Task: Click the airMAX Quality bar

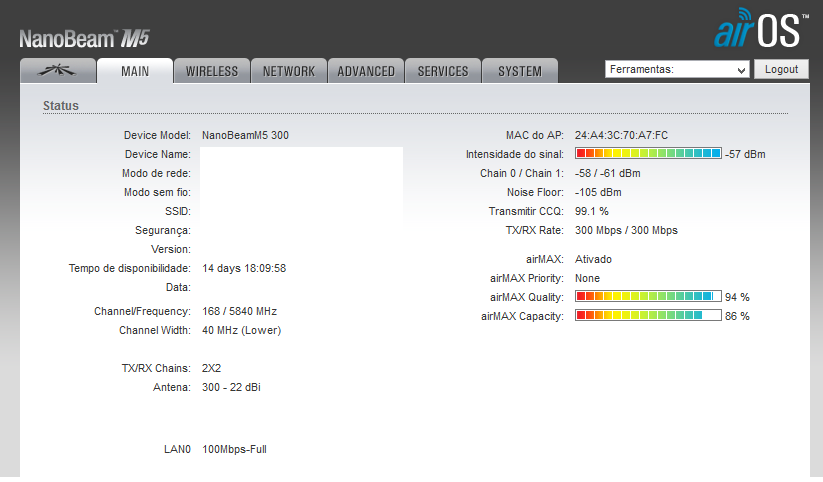Action: tap(648, 296)
